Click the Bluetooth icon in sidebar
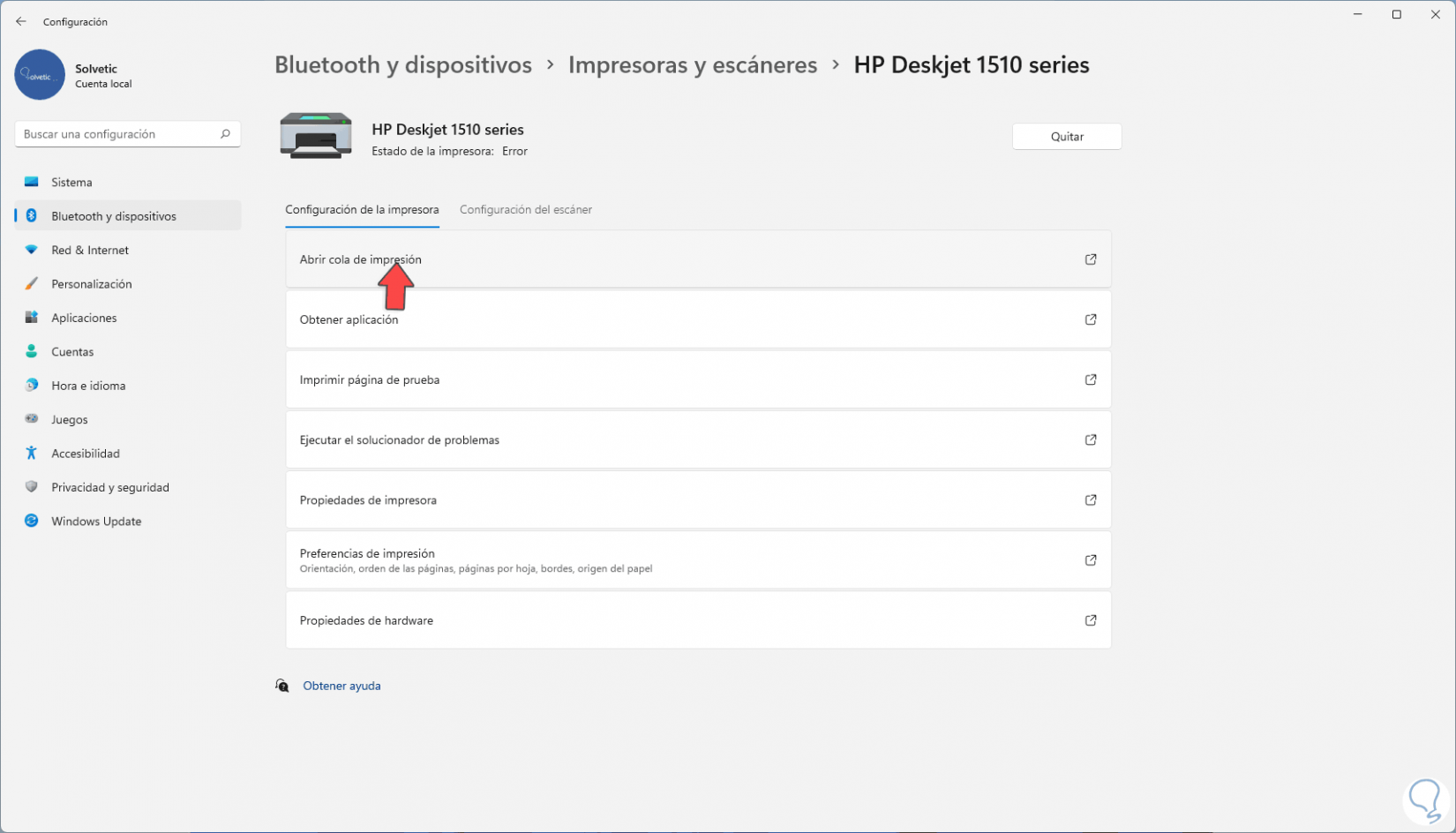The width and height of the screenshot is (1456, 833). (x=32, y=216)
